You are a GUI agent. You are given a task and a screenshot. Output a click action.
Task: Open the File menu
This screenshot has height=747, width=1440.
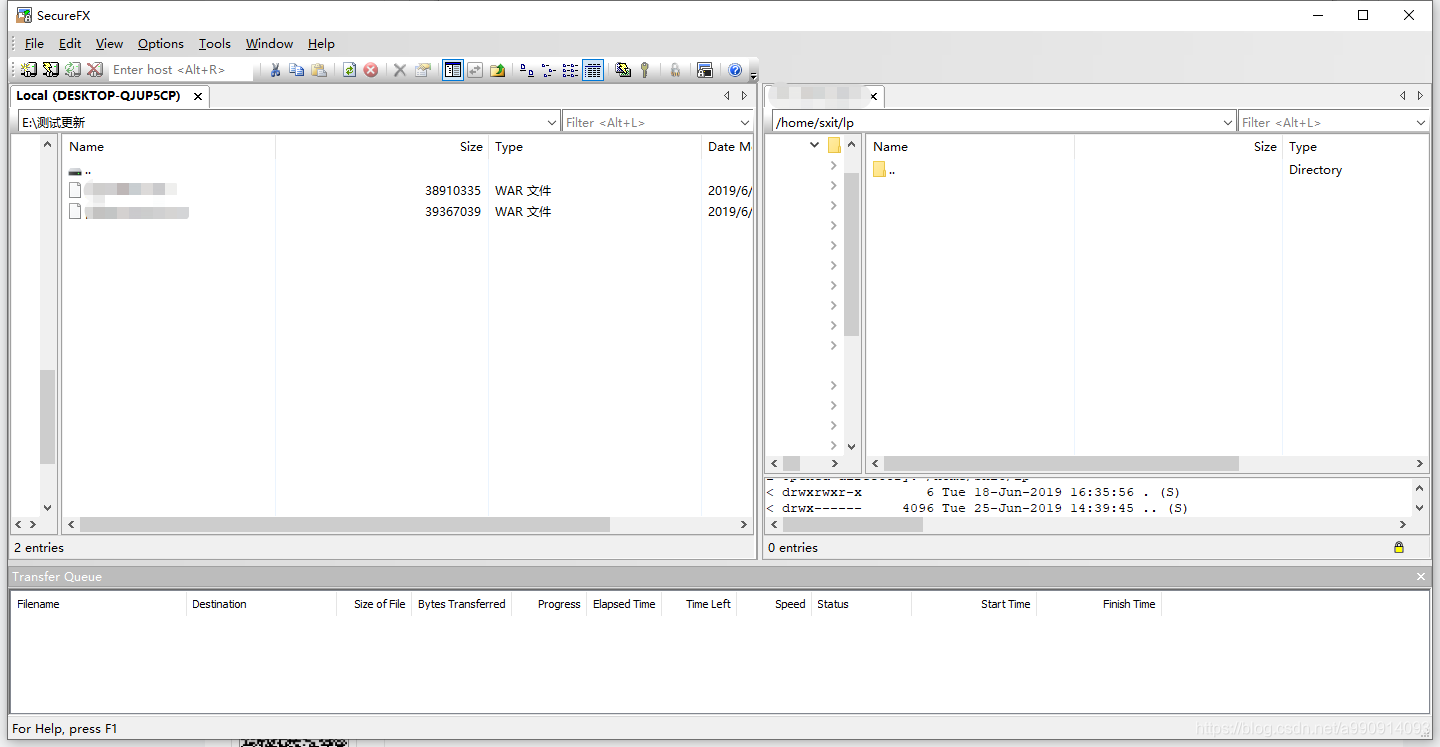pos(34,44)
